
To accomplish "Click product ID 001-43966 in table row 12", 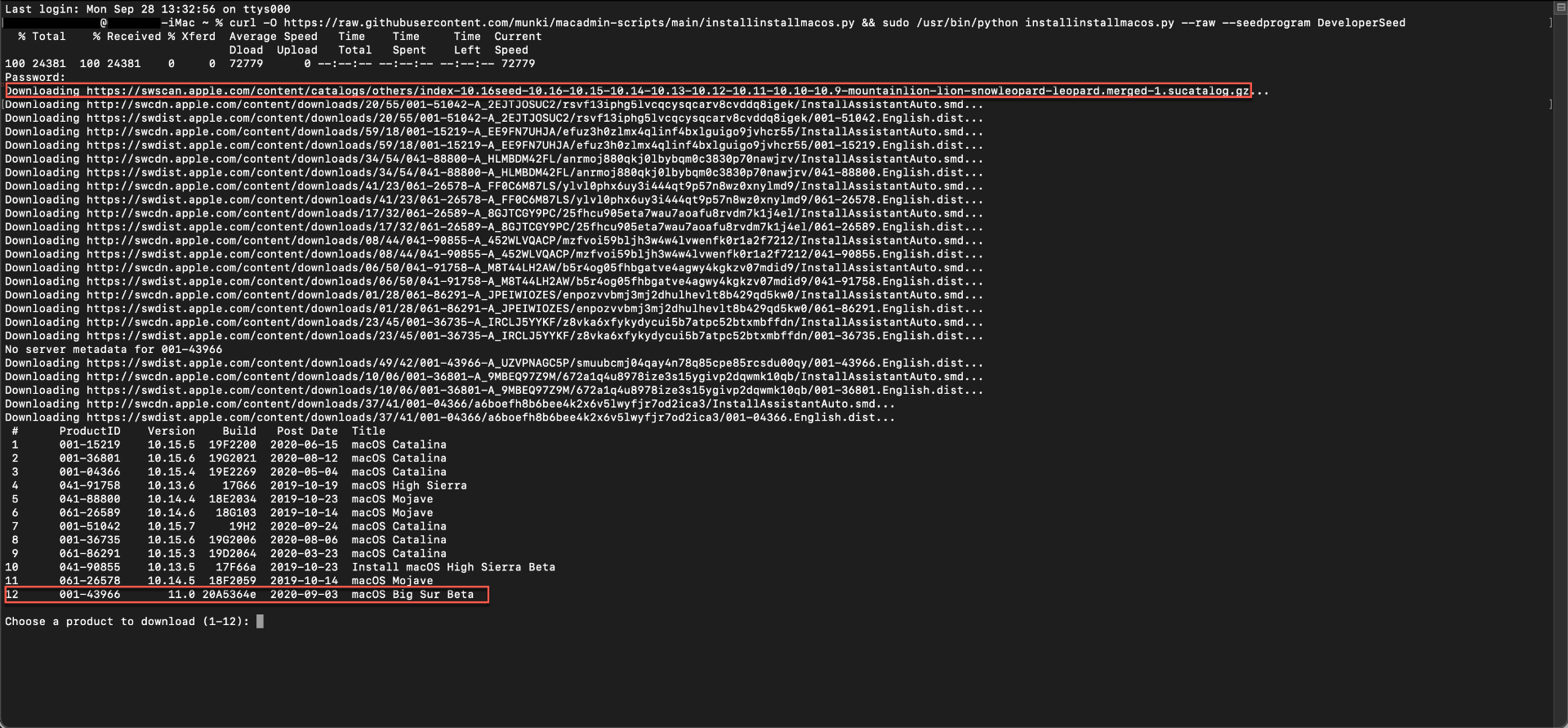I will point(90,595).
